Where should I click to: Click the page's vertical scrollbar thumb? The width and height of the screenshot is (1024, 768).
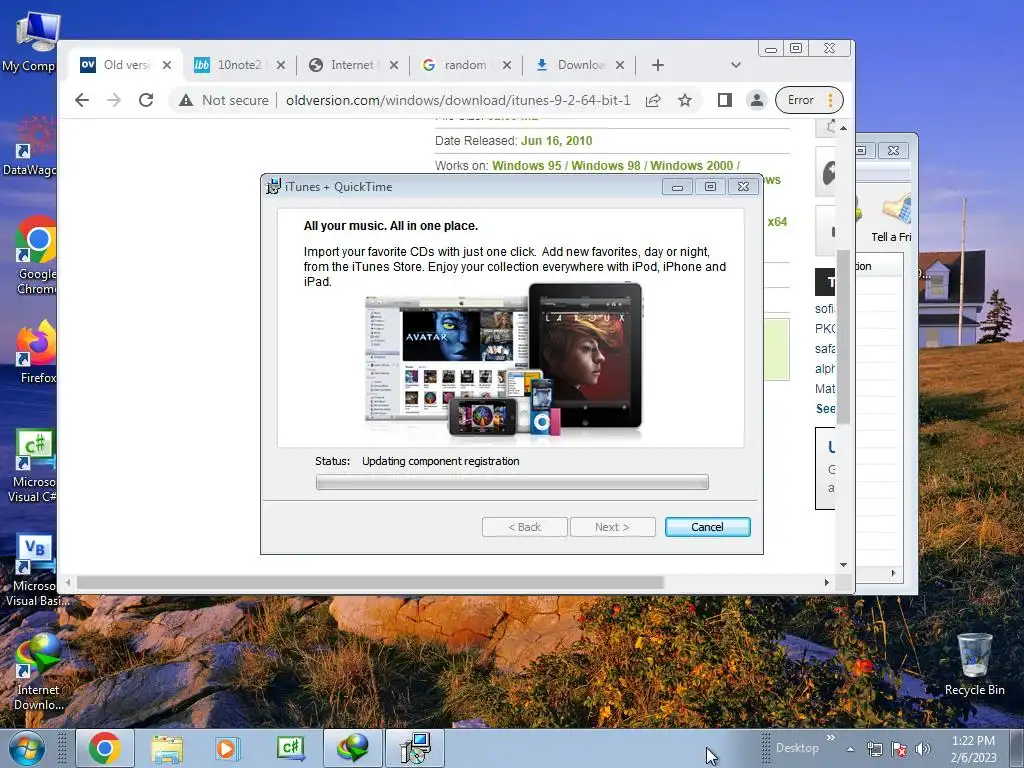tap(843, 336)
